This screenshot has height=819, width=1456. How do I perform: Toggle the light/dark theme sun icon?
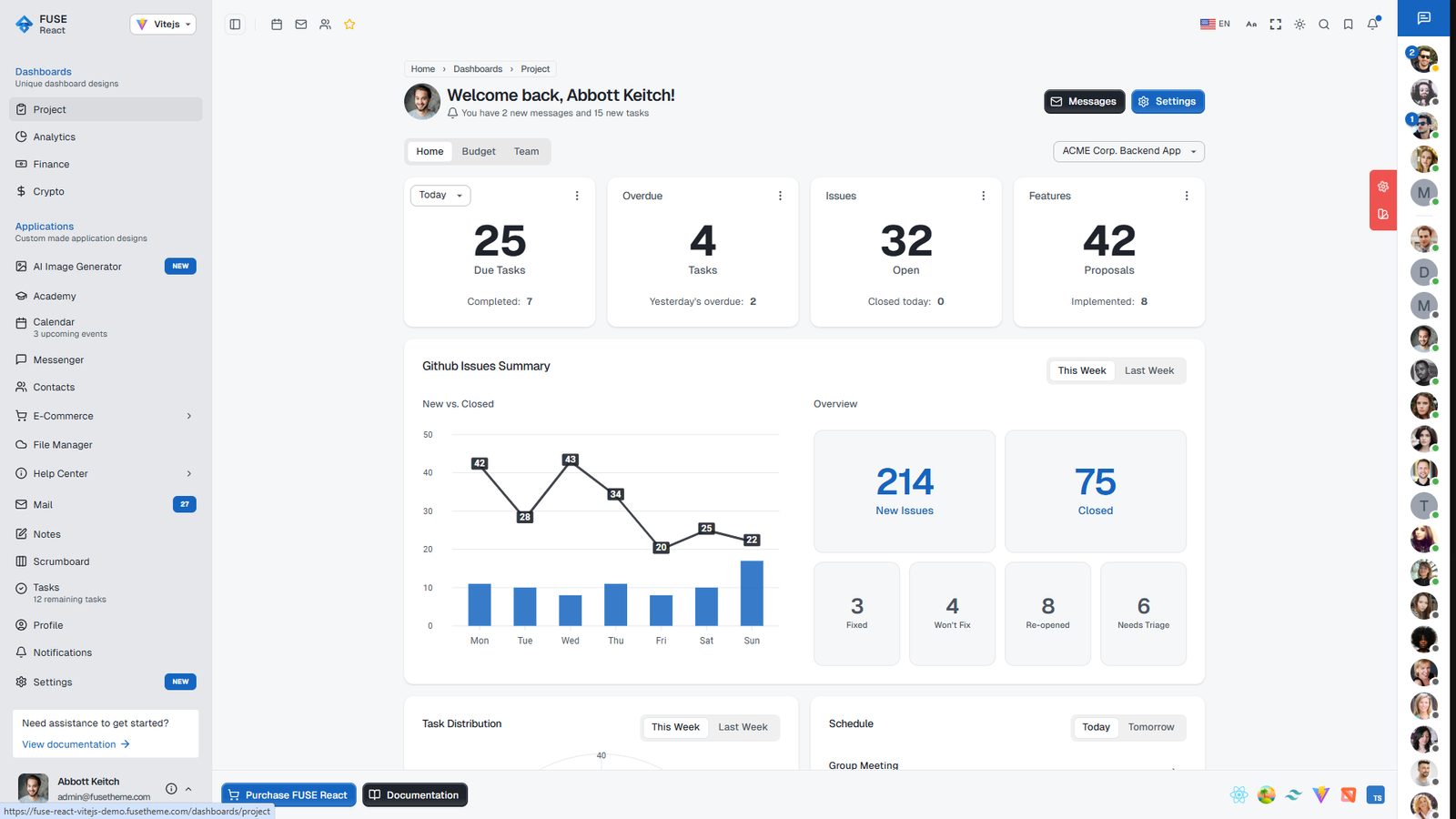tap(1299, 25)
